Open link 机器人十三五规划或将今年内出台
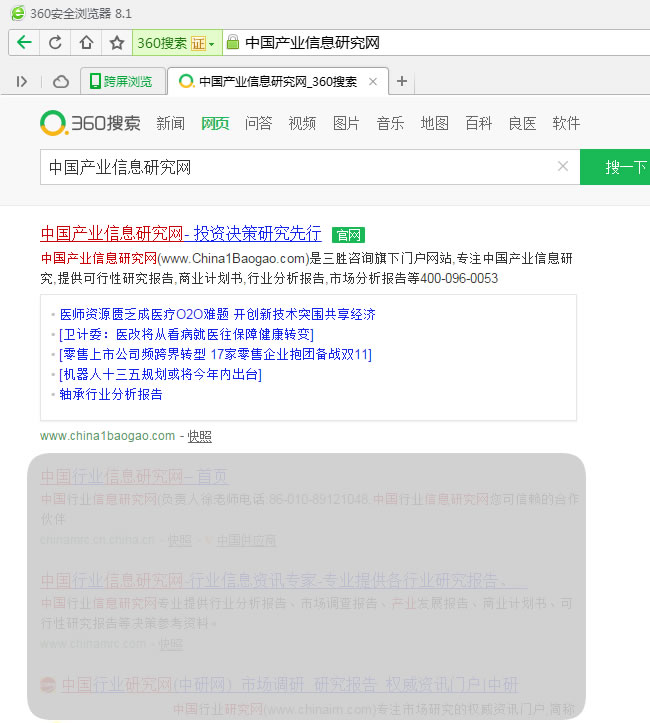This screenshot has height=723, width=650. (x=160, y=374)
